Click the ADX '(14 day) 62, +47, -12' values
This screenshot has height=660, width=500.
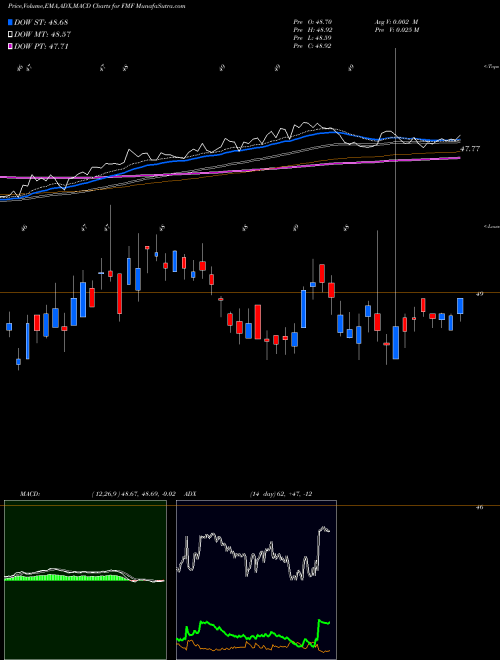tap(281, 494)
